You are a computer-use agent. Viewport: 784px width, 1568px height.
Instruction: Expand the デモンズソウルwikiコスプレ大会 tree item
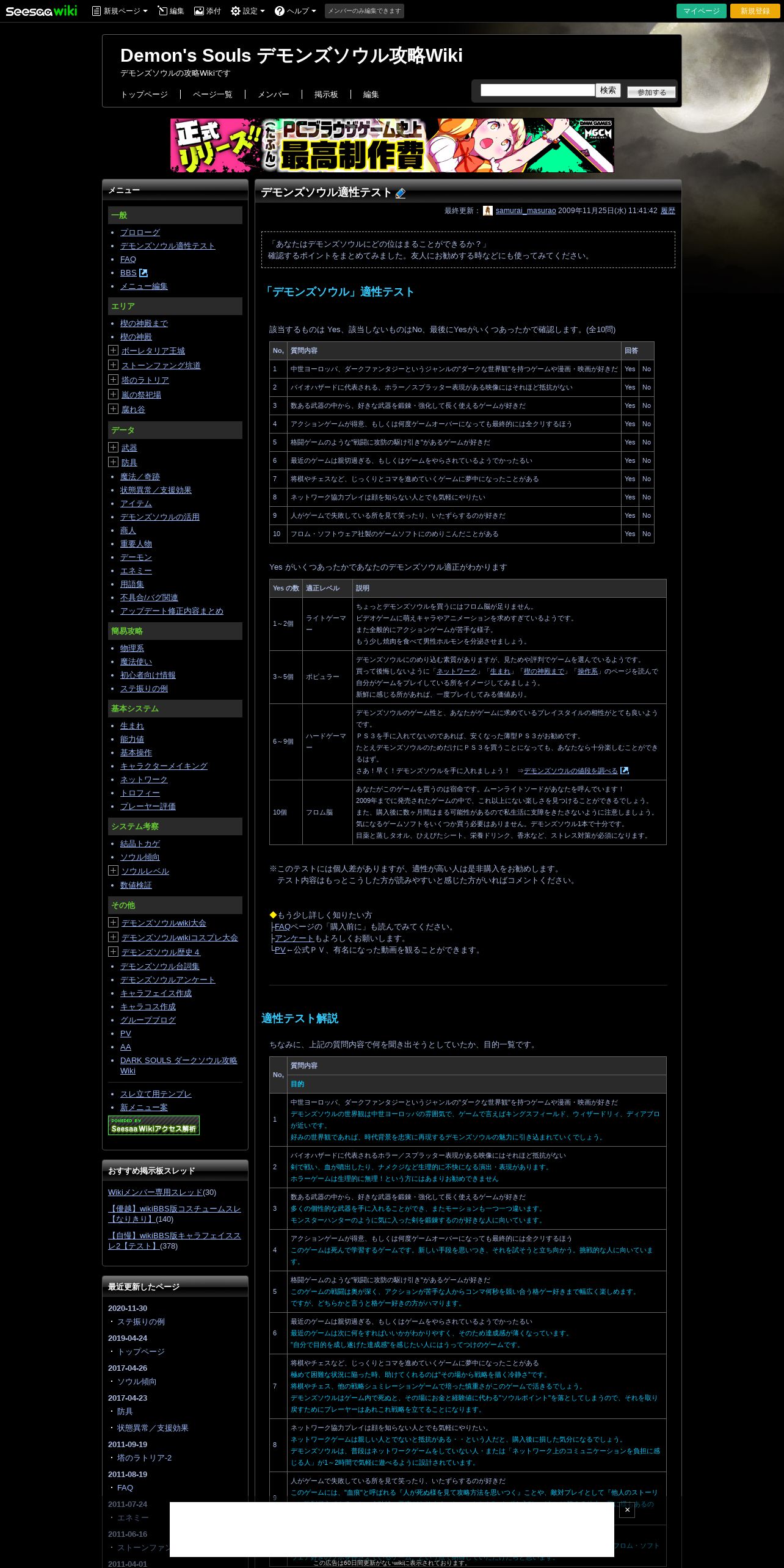(x=113, y=937)
